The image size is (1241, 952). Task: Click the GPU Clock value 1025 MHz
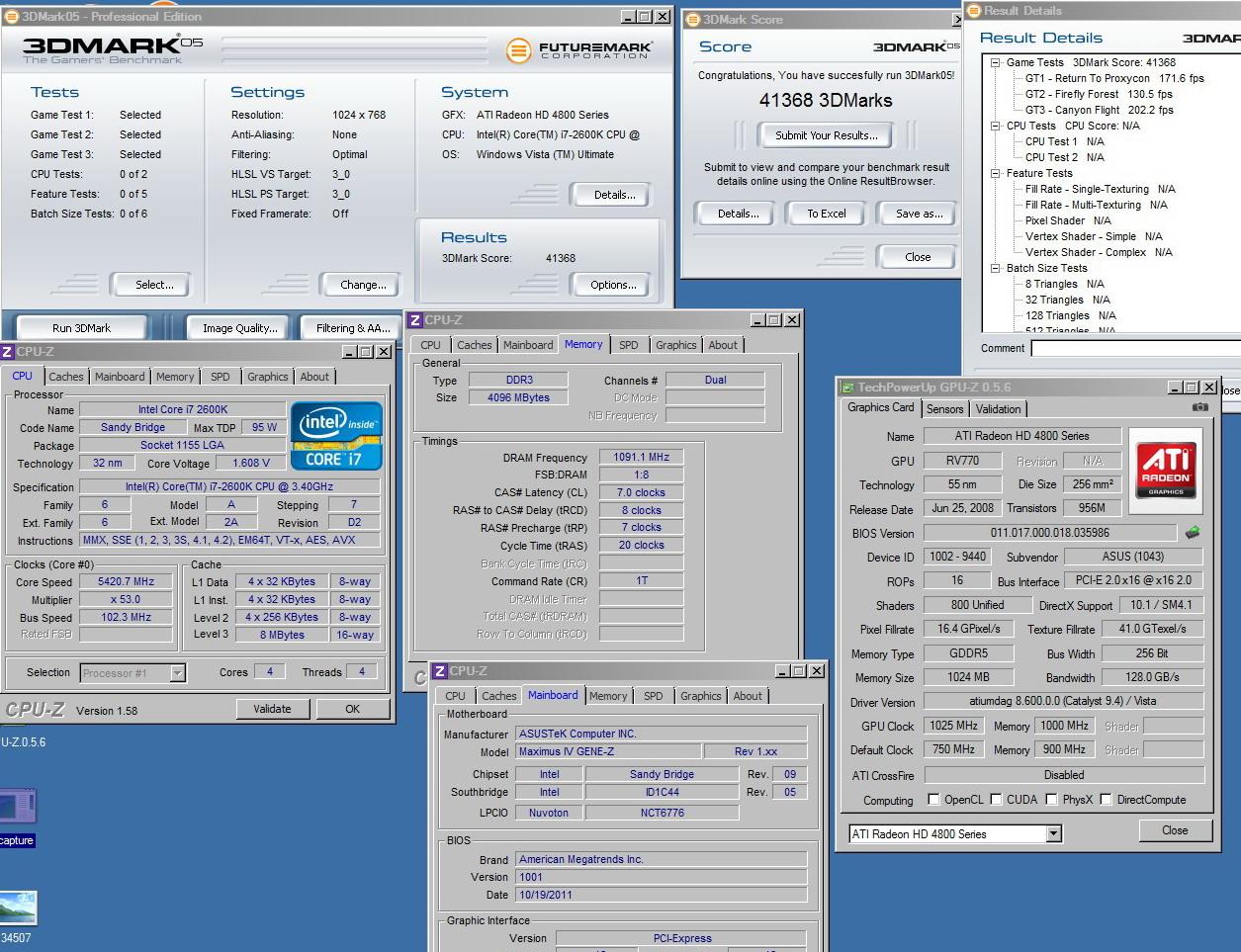953,726
